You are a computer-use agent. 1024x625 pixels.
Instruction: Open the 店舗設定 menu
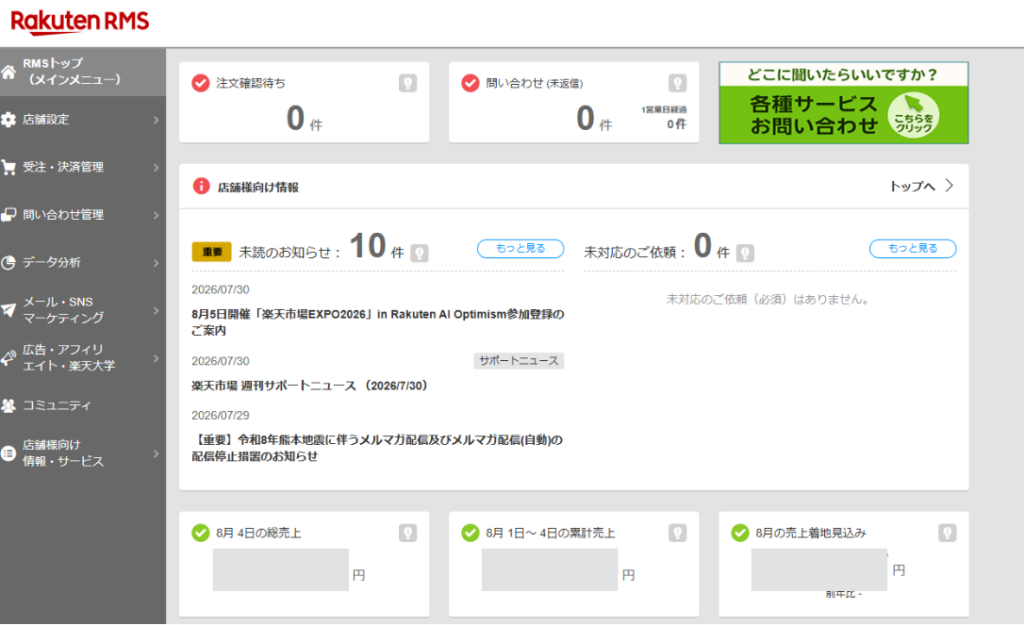(83, 120)
